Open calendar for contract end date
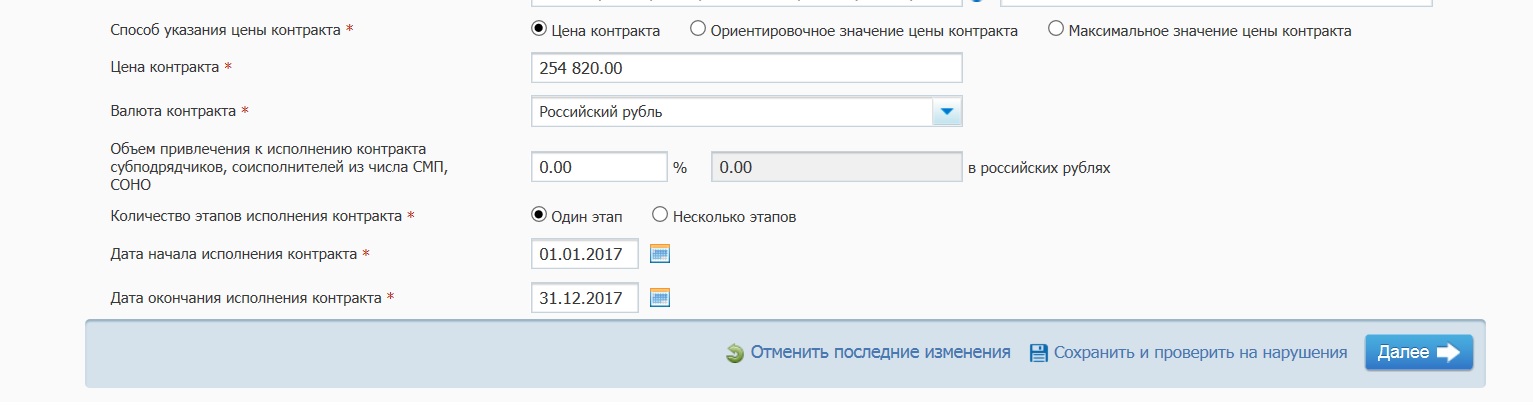The height and width of the screenshot is (420, 1533). (659, 298)
